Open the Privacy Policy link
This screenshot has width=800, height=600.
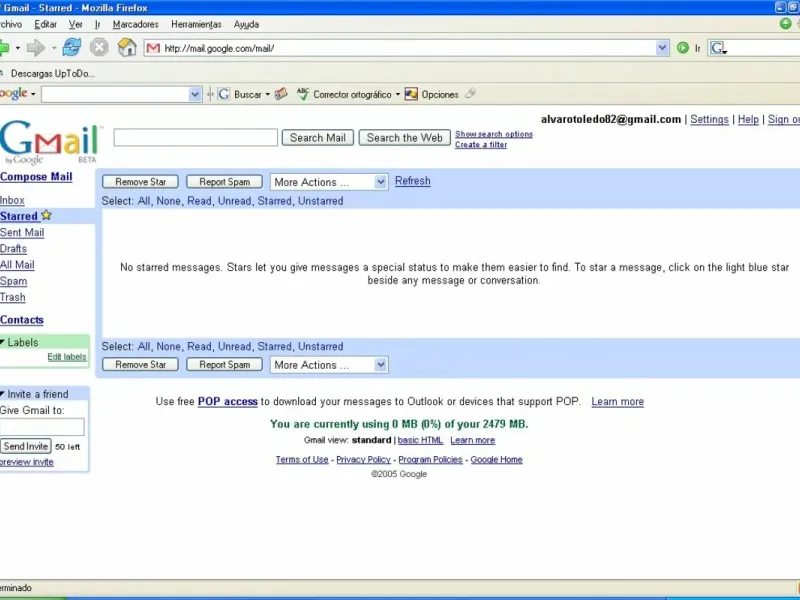click(x=363, y=459)
